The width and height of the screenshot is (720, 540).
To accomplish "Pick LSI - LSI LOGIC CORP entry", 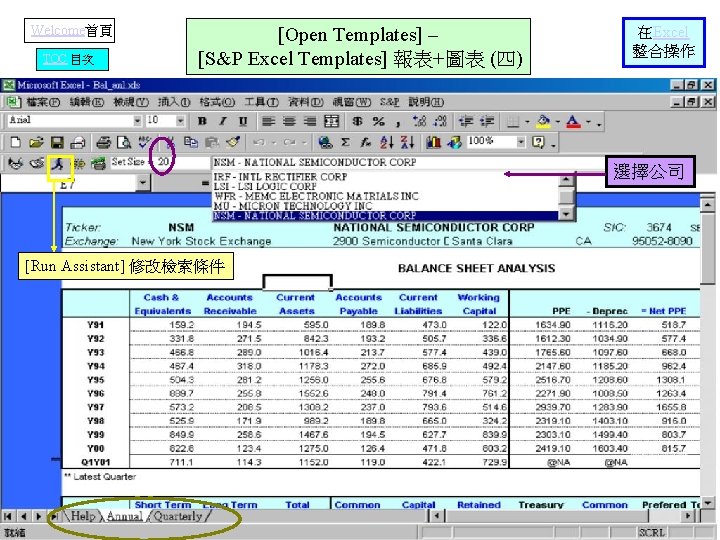I will pos(265,186).
